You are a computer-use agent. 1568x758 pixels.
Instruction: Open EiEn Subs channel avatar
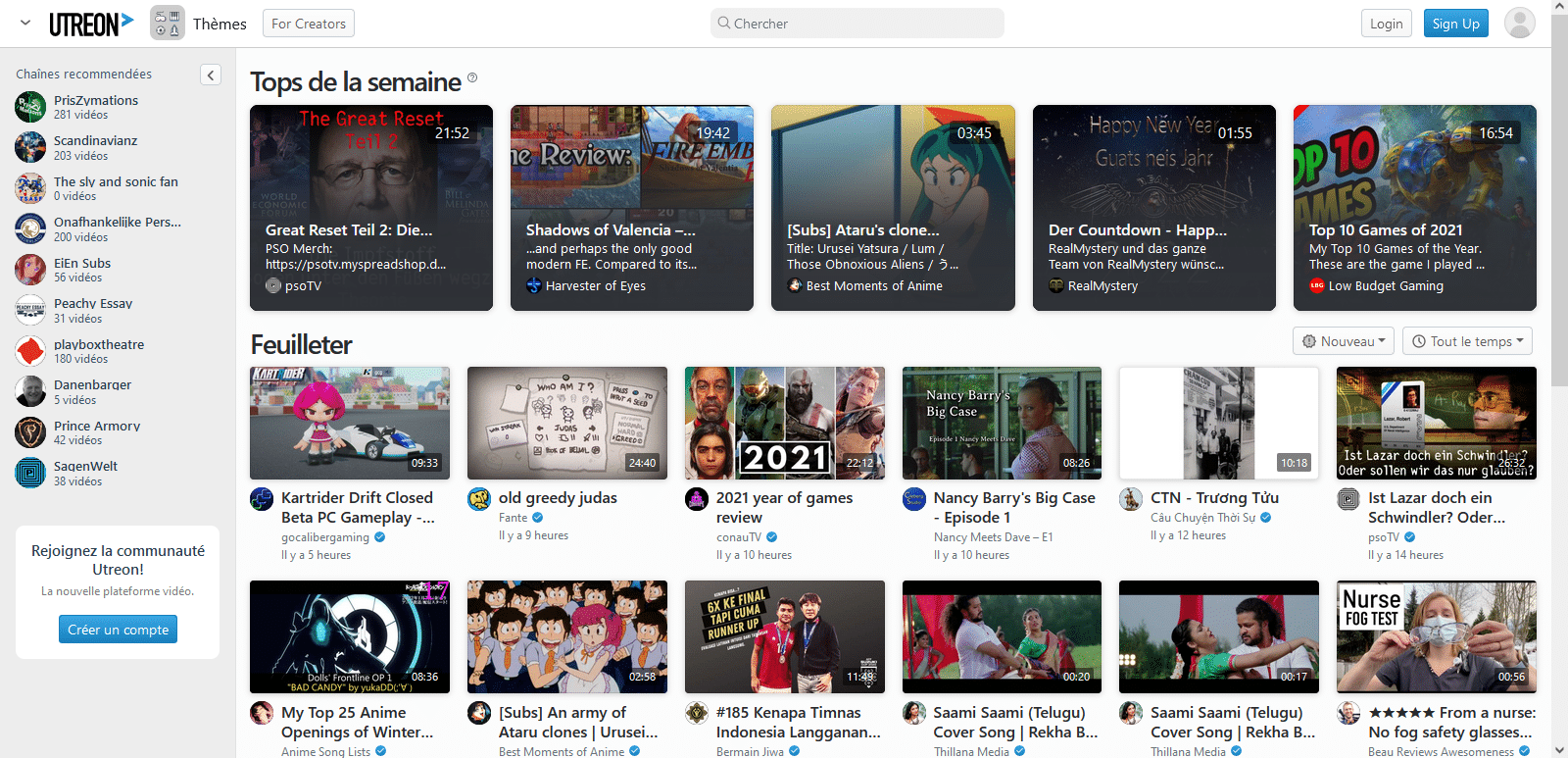pos(30,270)
